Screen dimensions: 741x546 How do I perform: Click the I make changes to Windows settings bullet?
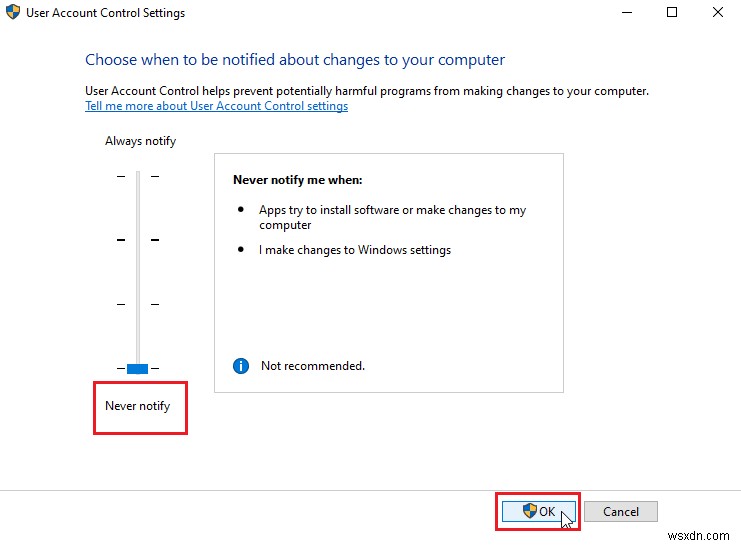[x=355, y=250]
